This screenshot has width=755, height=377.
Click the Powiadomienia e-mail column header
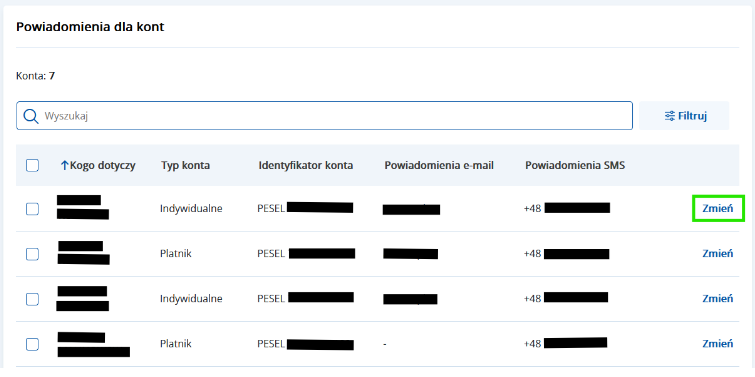click(x=439, y=166)
